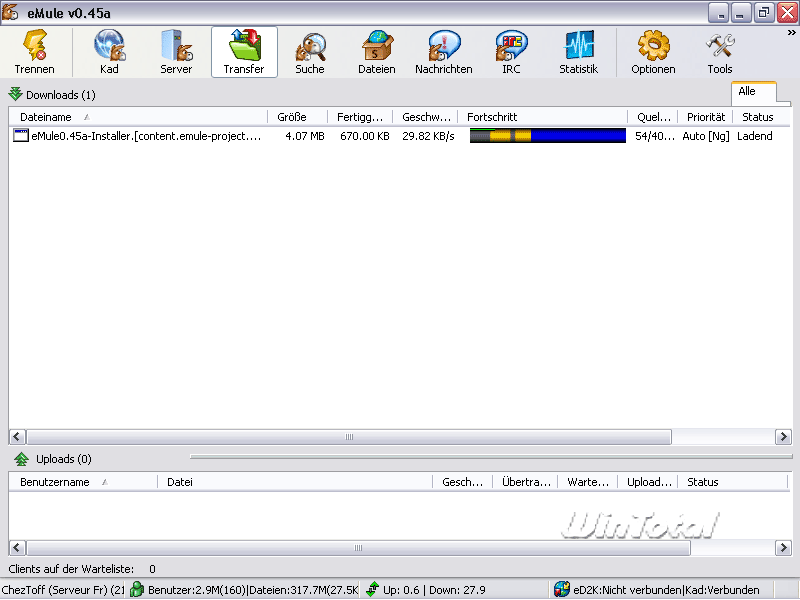This screenshot has height=600, width=800.
Task: Sort uploads by Datei column
Action: pyautogui.click(x=295, y=482)
